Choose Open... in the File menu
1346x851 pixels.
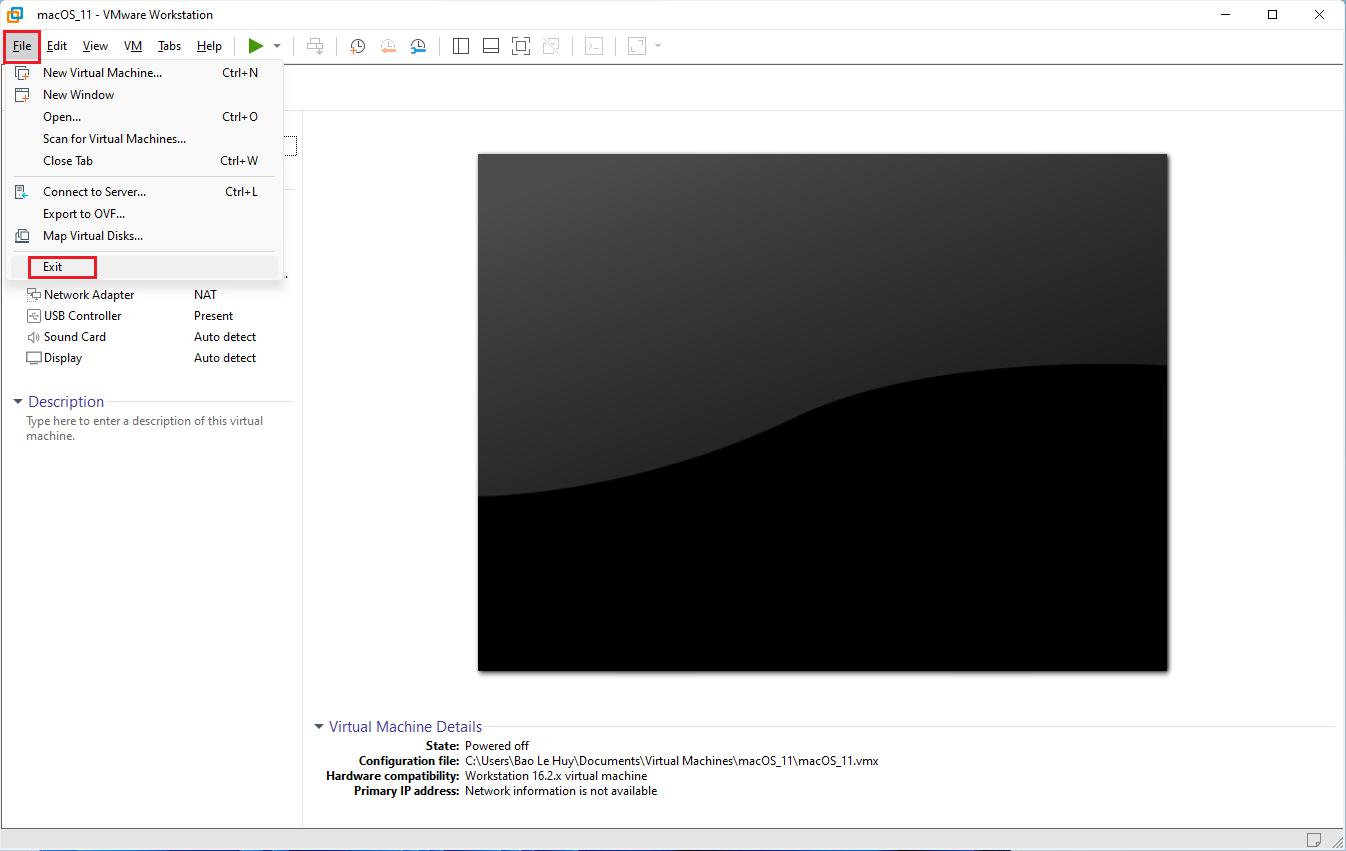click(x=145, y=117)
